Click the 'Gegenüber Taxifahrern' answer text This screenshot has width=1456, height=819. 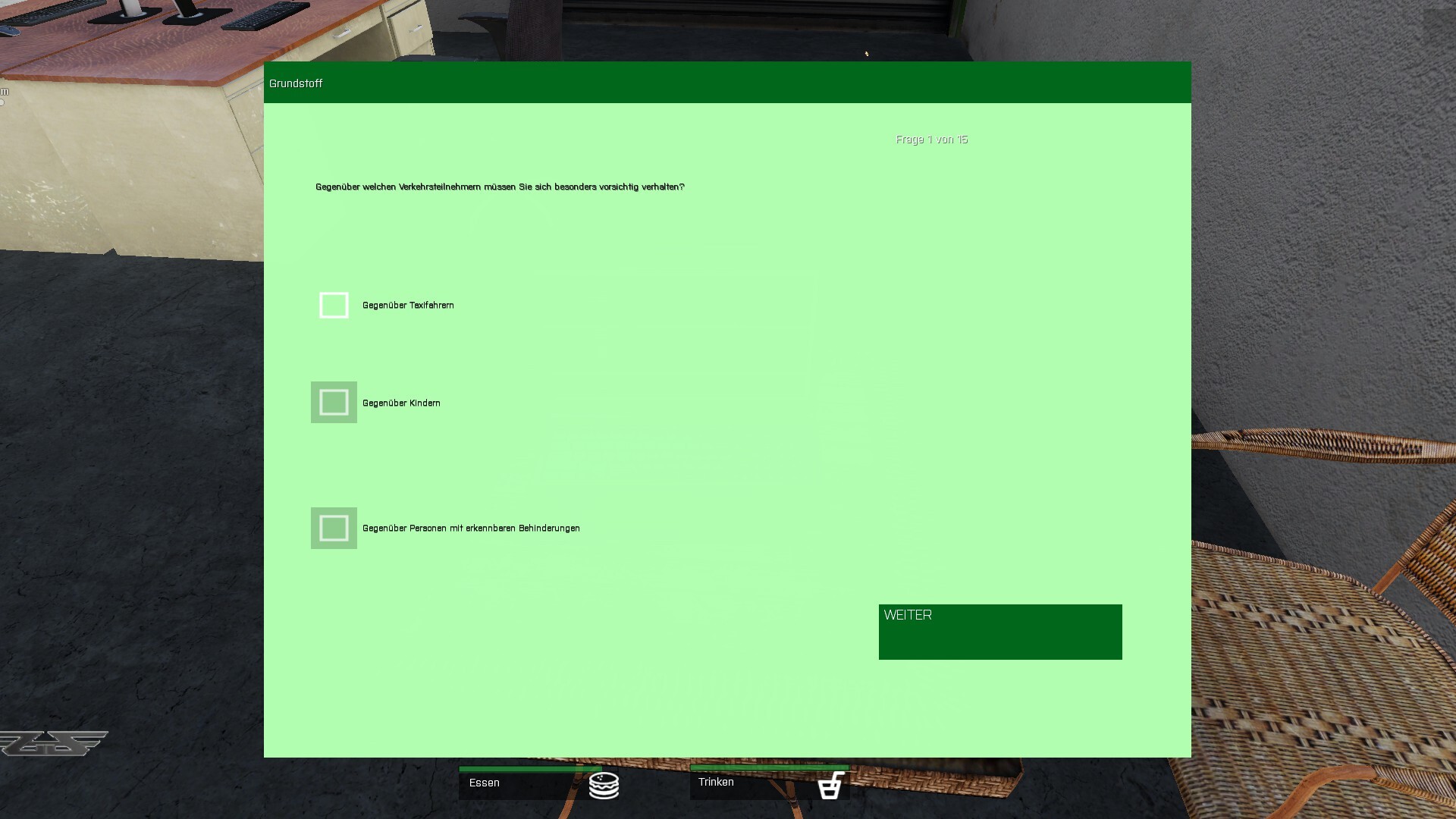tap(408, 306)
